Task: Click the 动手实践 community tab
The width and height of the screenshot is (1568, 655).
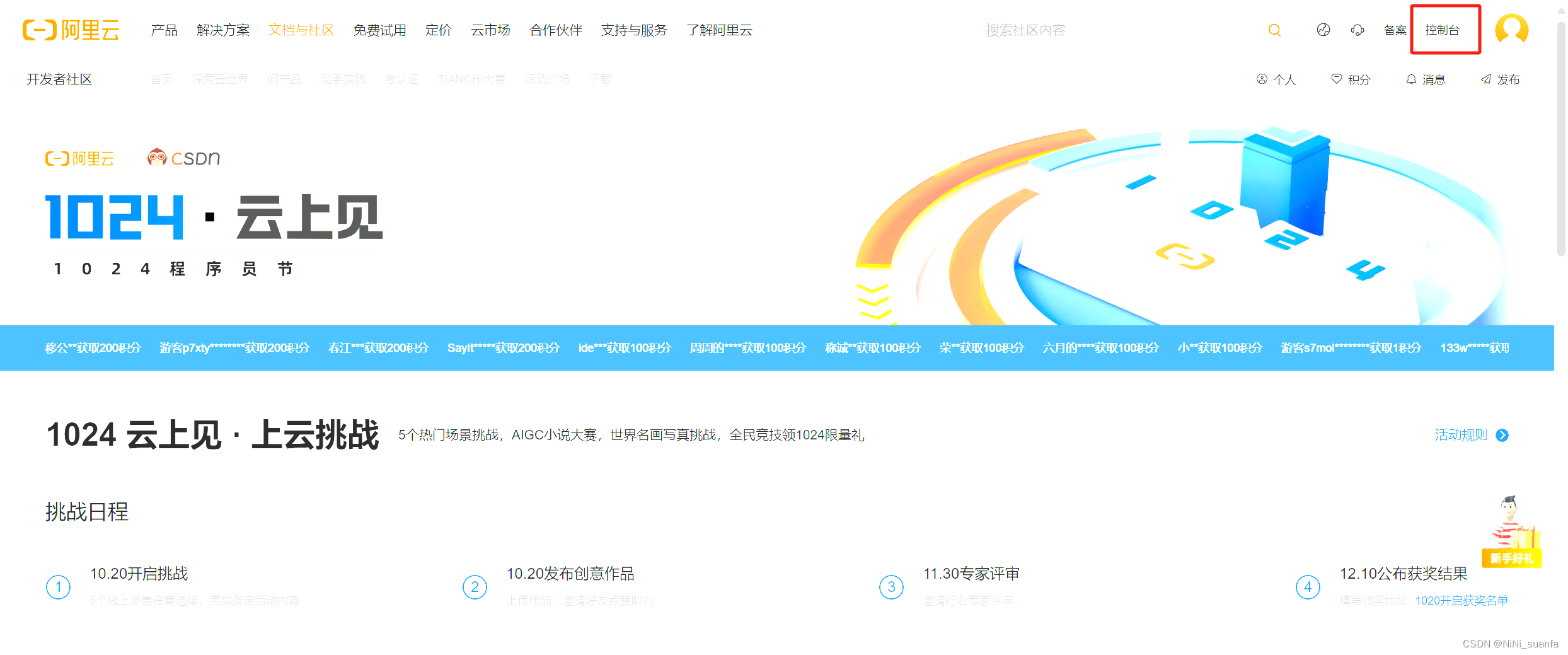Action: (343, 79)
